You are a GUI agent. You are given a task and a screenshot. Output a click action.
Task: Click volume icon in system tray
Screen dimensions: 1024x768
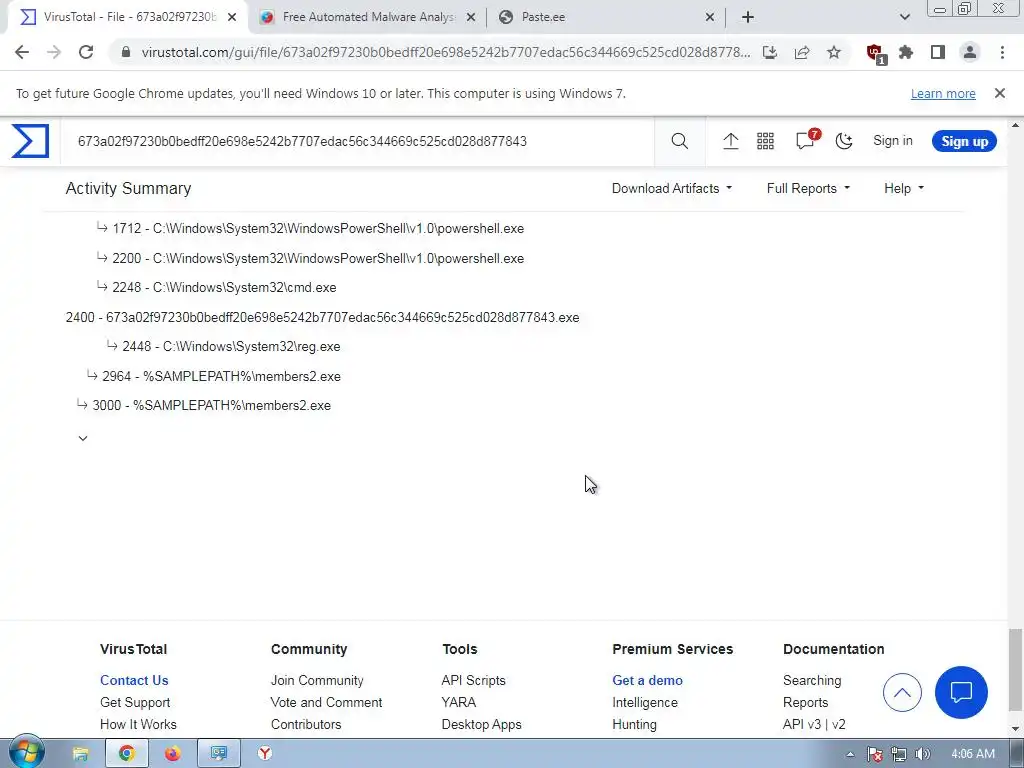(922, 754)
